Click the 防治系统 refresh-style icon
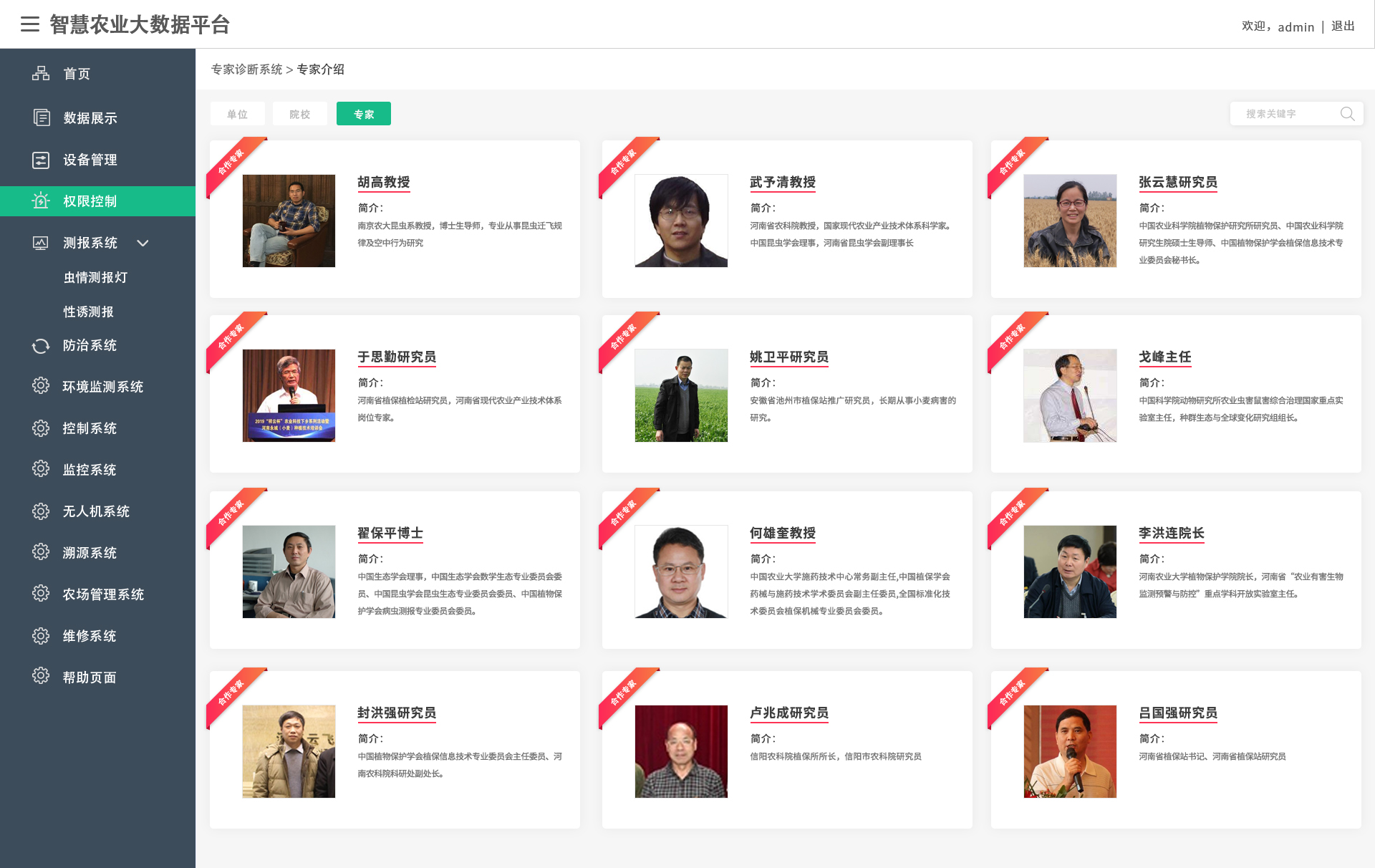Screen dimensions: 1375x868 pyautogui.click(x=41, y=346)
